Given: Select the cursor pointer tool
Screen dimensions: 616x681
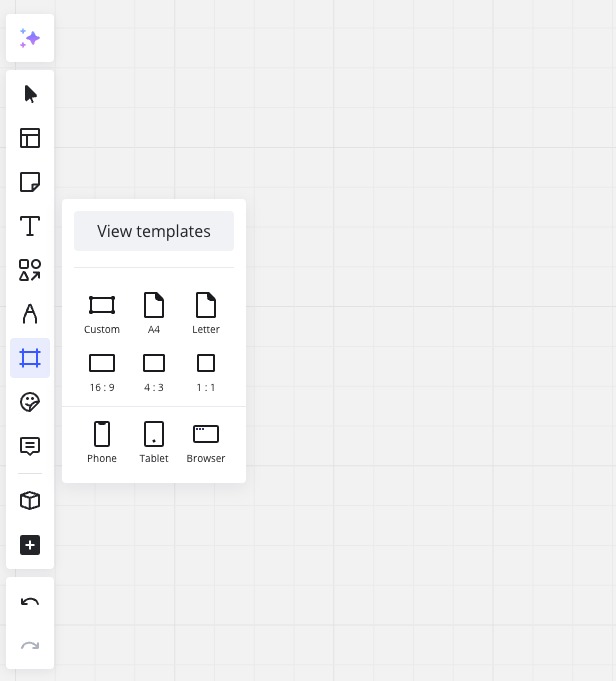Looking at the screenshot, I should tap(30, 94).
